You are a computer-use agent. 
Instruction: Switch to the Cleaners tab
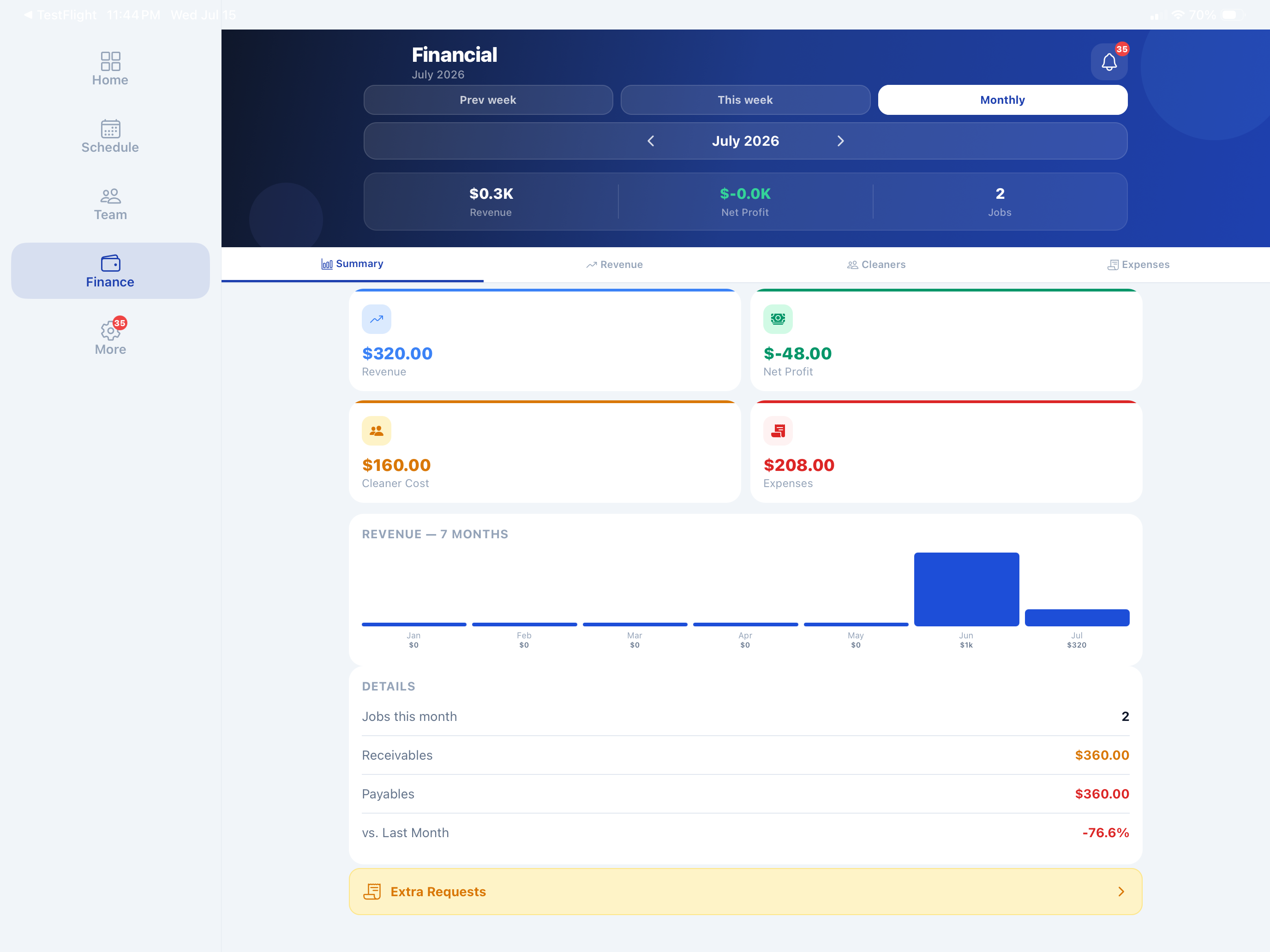tap(876, 265)
